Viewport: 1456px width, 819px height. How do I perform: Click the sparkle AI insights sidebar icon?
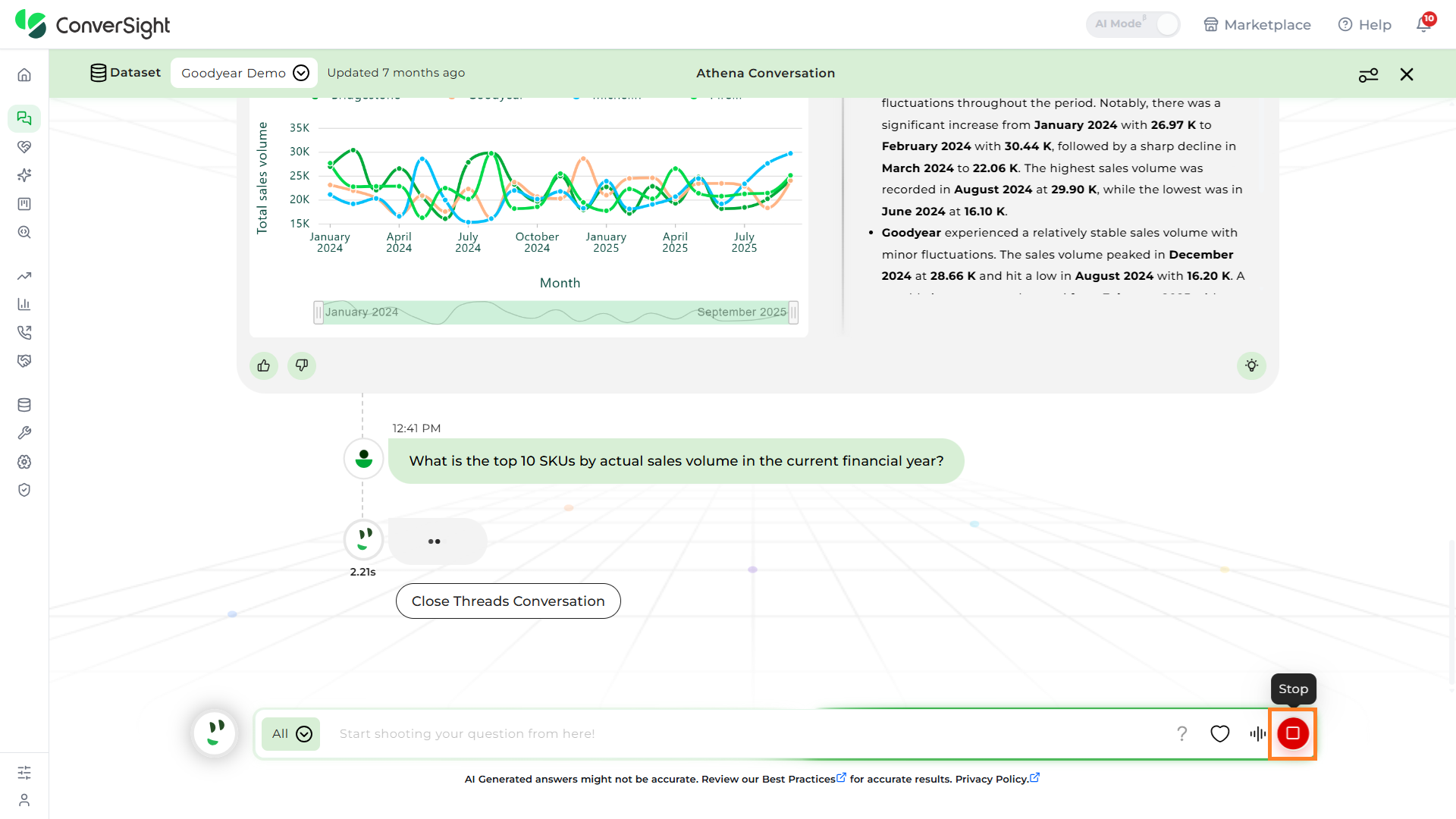[24, 175]
